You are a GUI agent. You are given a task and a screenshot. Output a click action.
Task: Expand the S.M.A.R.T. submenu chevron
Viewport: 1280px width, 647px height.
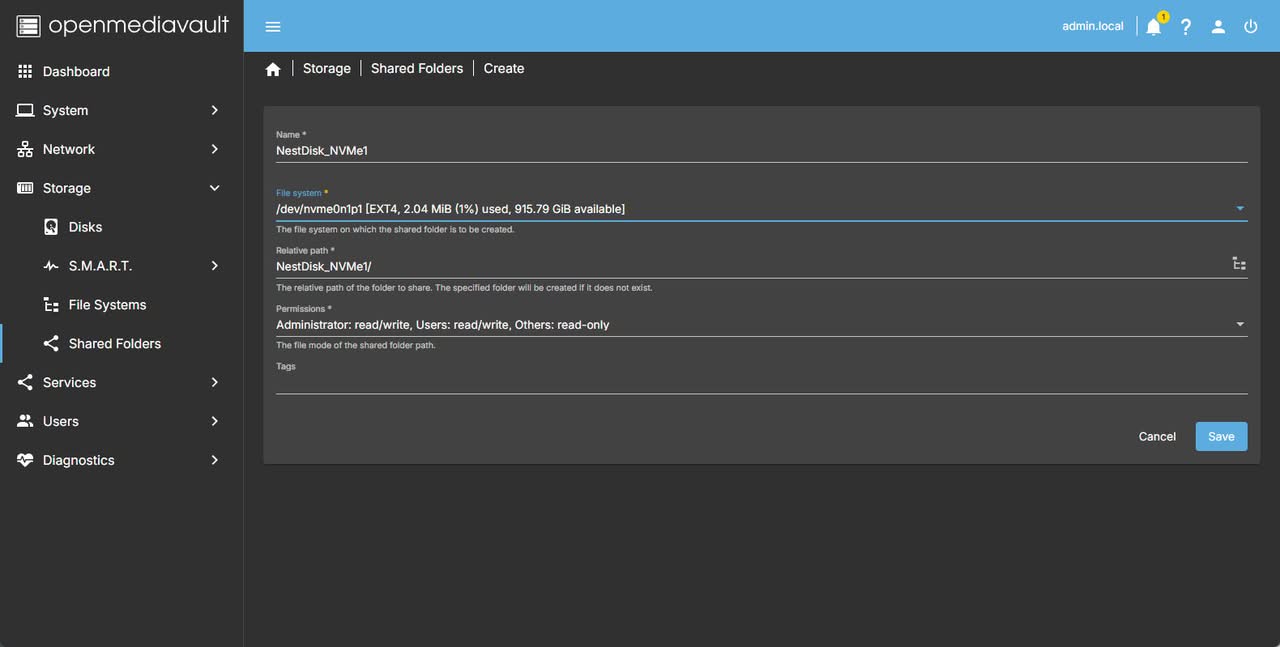tap(214, 266)
